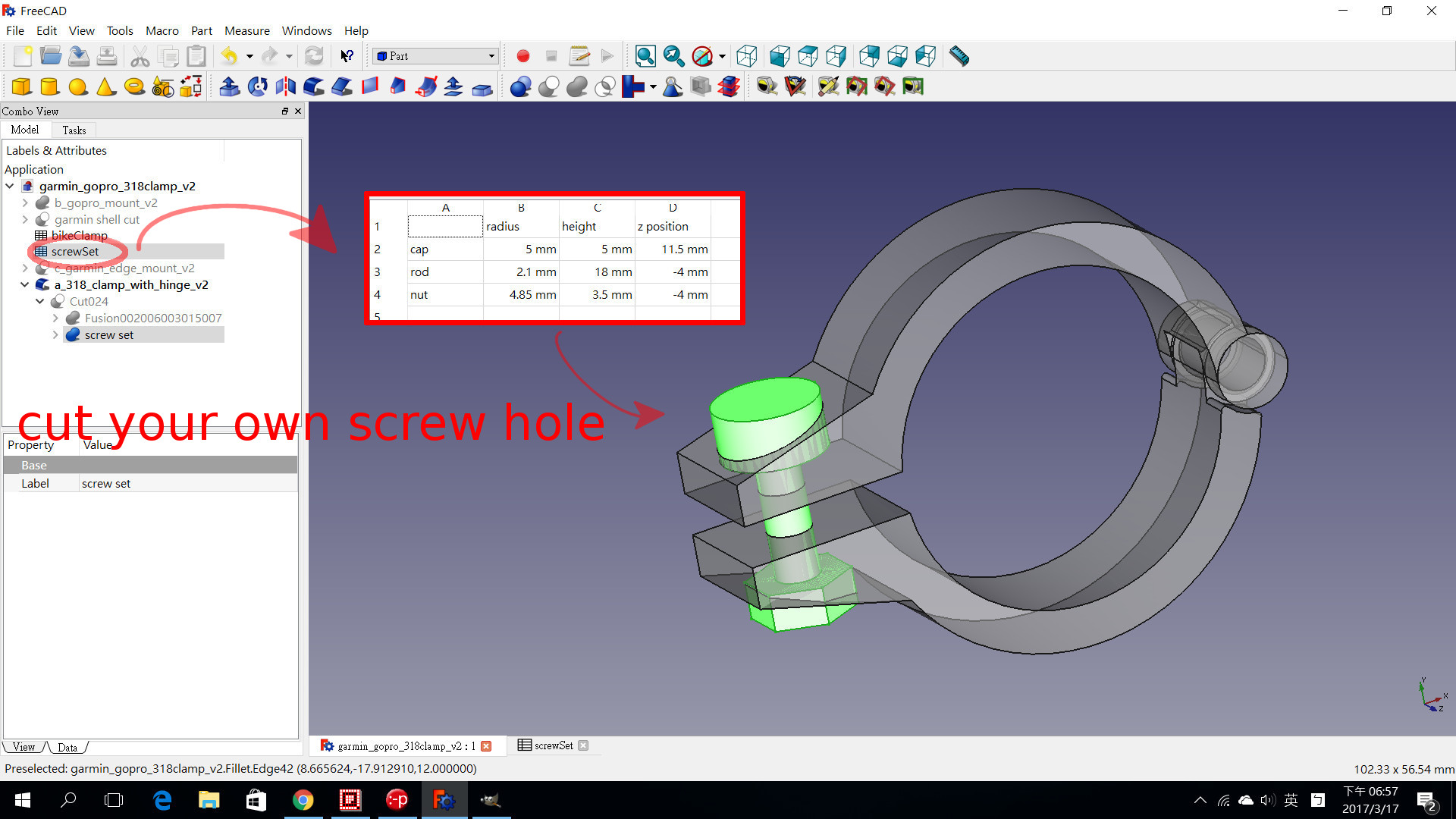Click the Save document icon
Image resolution: width=1456 pixels, height=819 pixels.
pos(79,56)
